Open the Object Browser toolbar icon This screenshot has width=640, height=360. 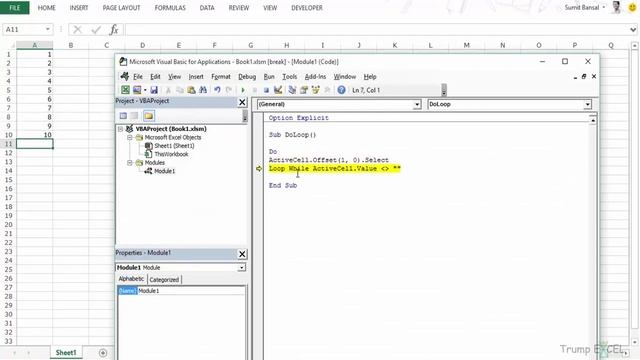(x=316, y=90)
